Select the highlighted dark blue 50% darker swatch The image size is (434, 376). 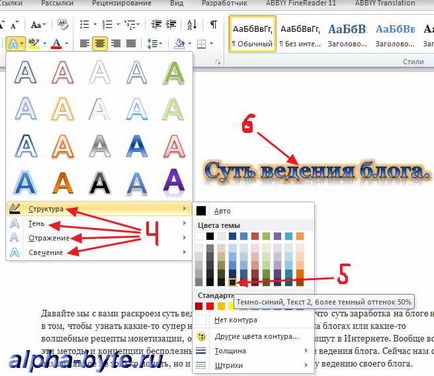[x=232, y=282]
